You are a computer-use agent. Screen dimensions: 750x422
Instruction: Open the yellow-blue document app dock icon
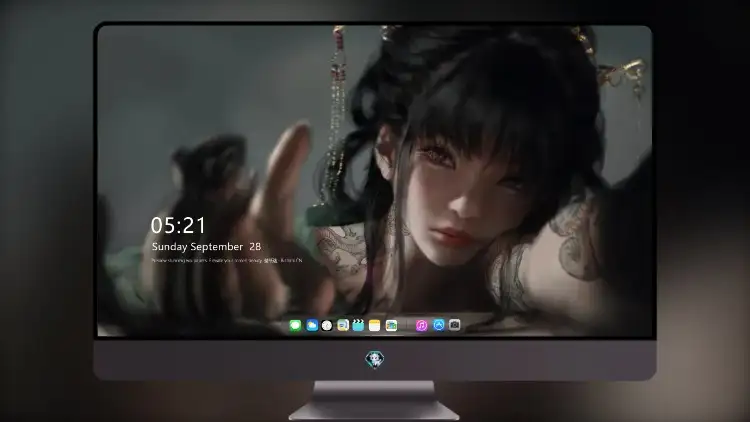pyautogui.click(x=342, y=325)
